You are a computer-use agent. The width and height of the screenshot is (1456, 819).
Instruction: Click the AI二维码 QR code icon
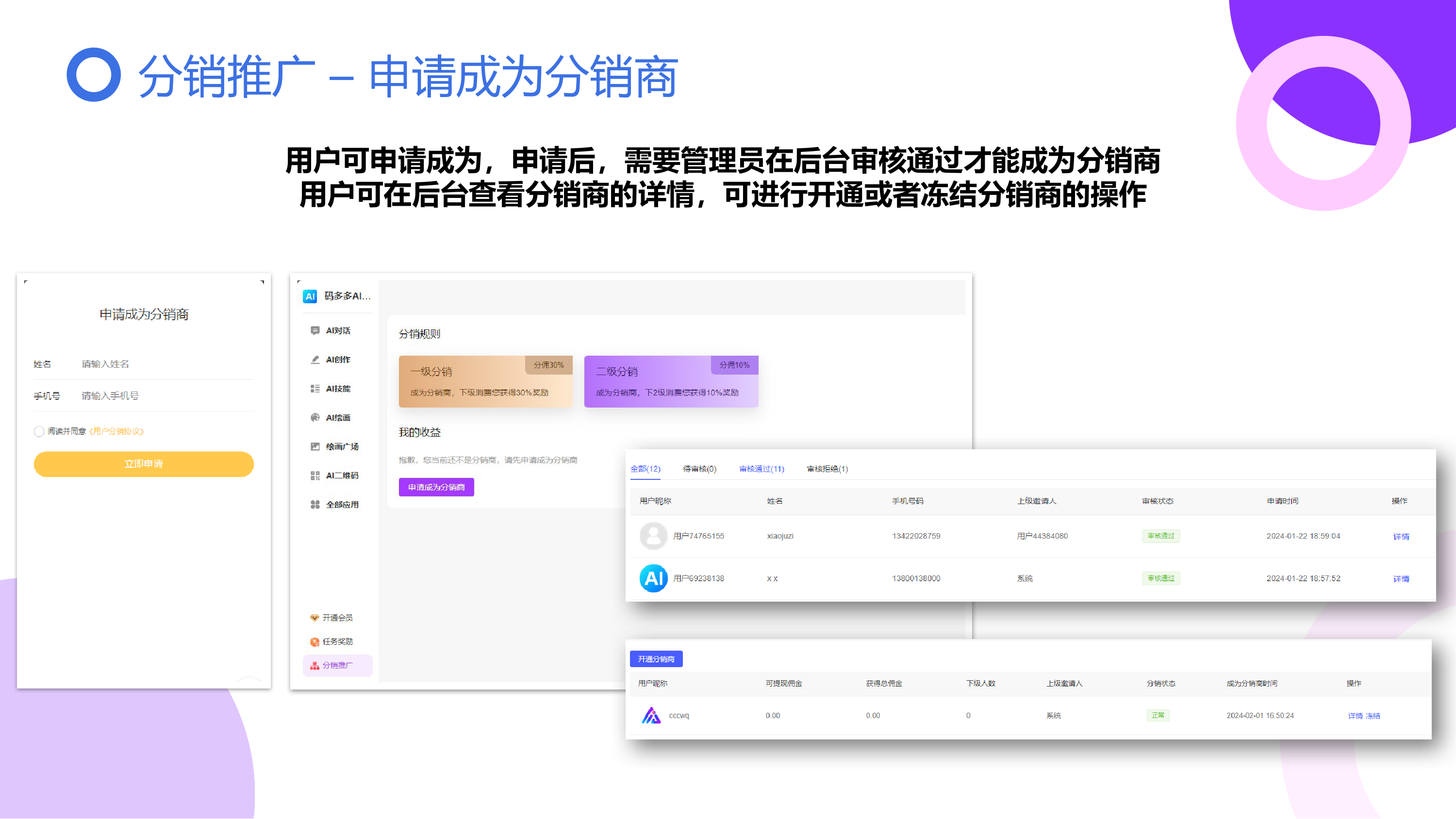pyautogui.click(x=315, y=476)
